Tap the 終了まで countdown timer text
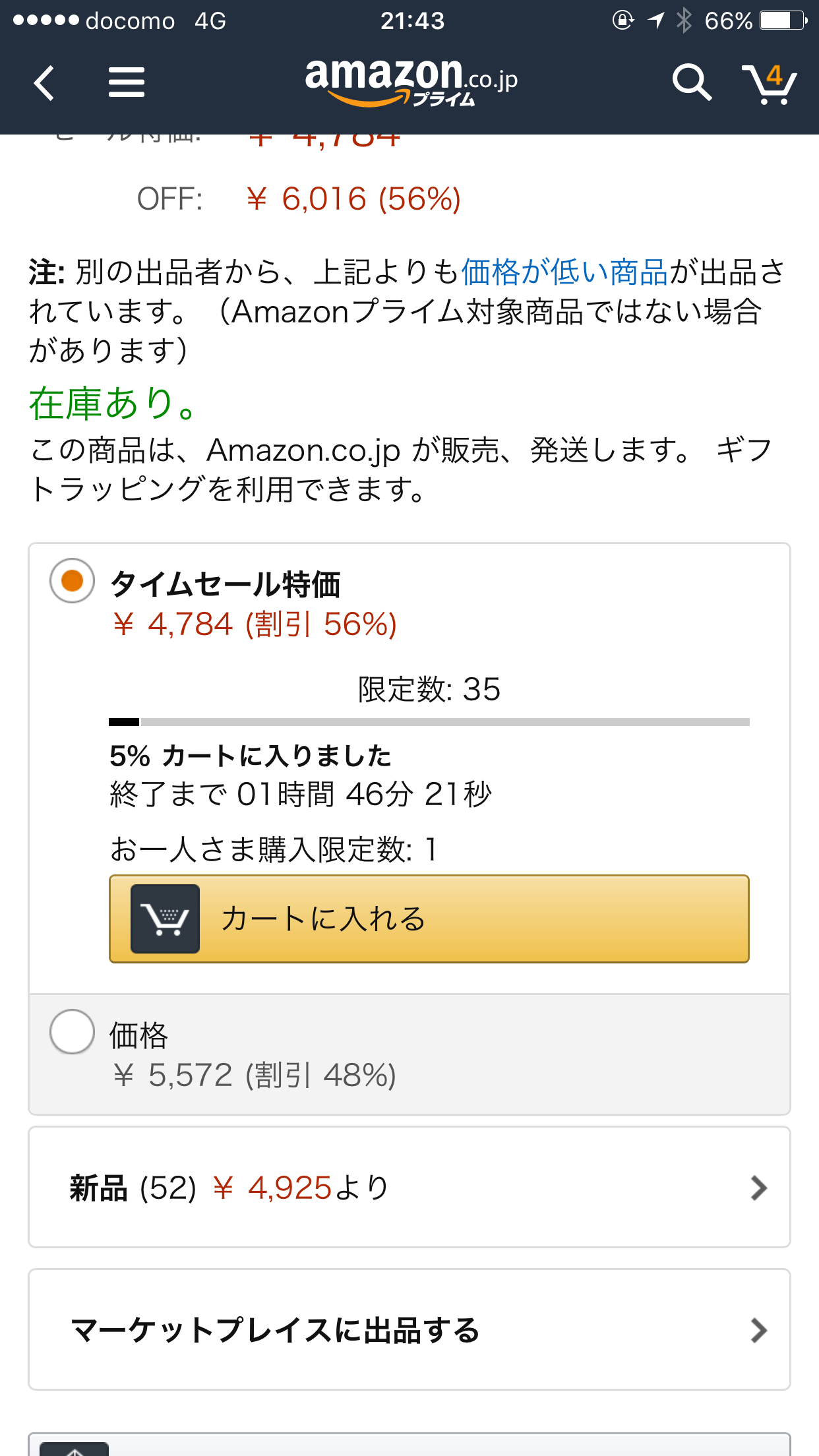The height and width of the screenshot is (1456, 819). pyautogui.click(x=300, y=796)
